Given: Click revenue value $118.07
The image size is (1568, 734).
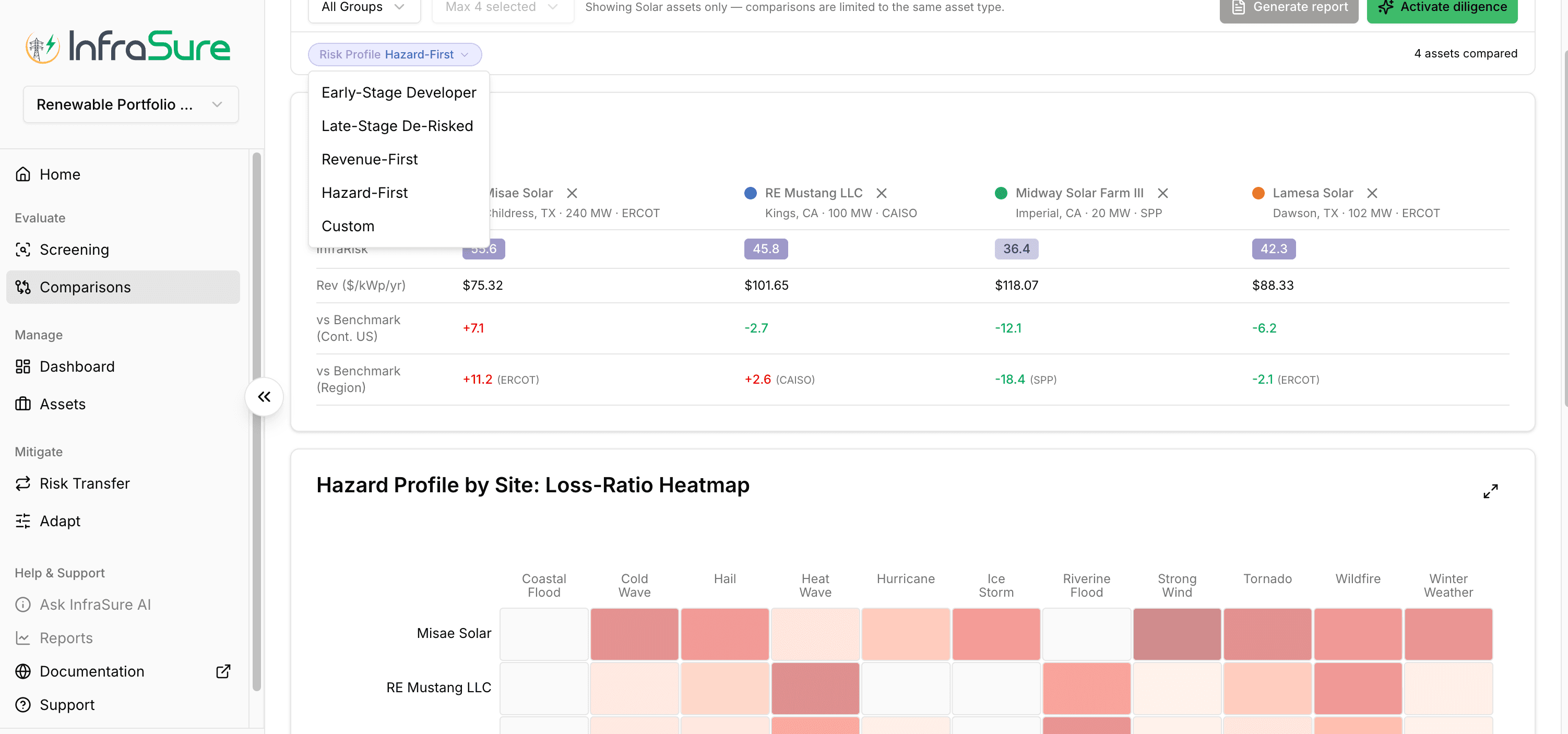Looking at the screenshot, I should point(1016,286).
